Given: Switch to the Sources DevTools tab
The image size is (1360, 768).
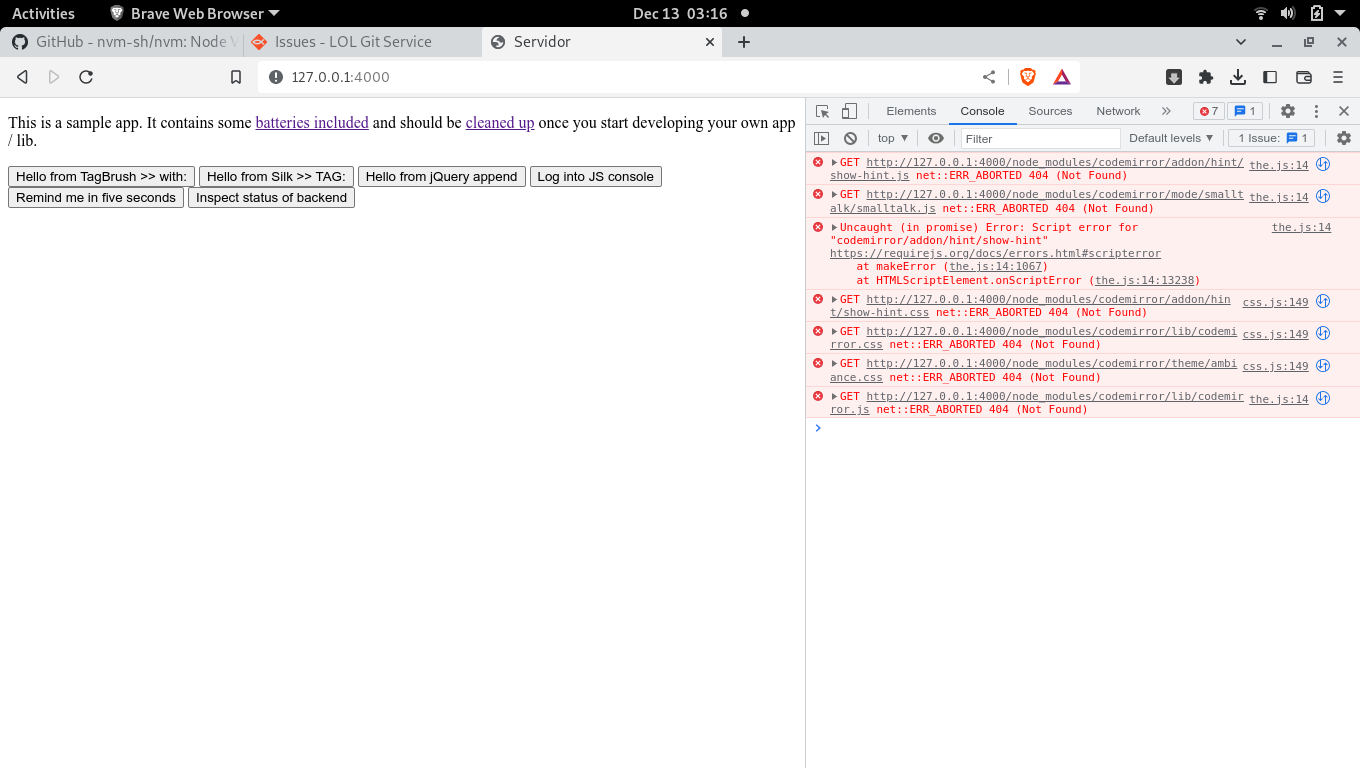Looking at the screenshot, I should (x=1050, y=111).
